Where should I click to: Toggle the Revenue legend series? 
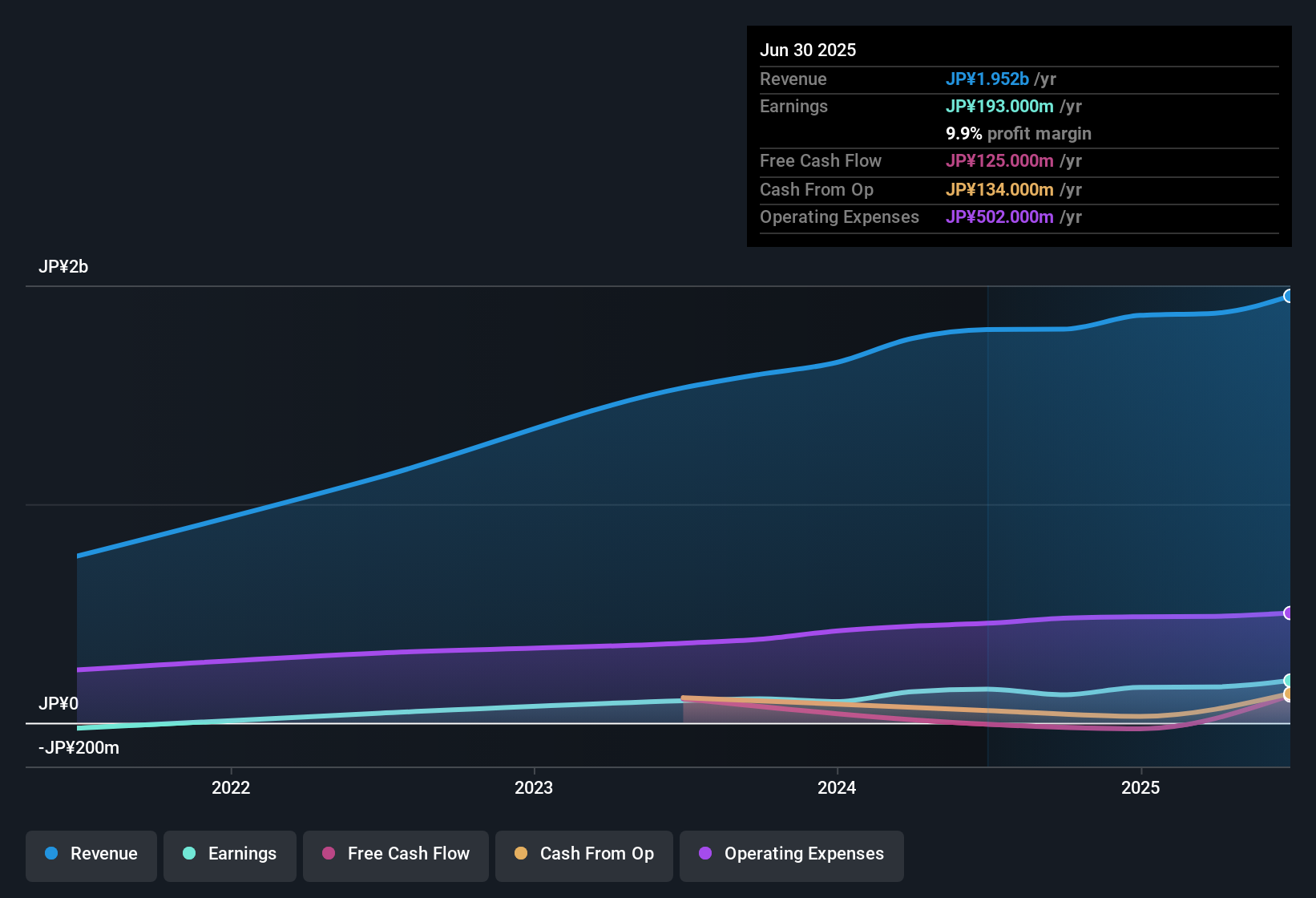coord(91,855)
